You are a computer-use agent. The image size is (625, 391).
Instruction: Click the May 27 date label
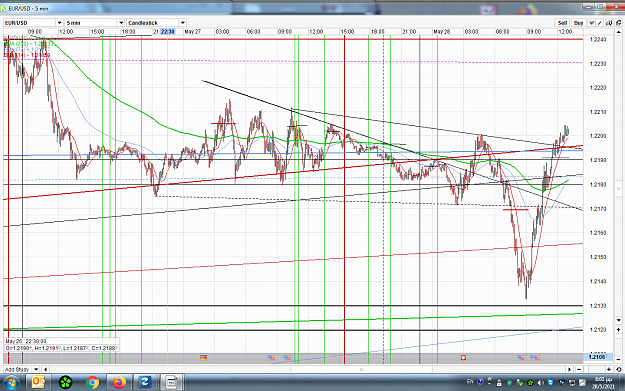(x=193, y=31)
